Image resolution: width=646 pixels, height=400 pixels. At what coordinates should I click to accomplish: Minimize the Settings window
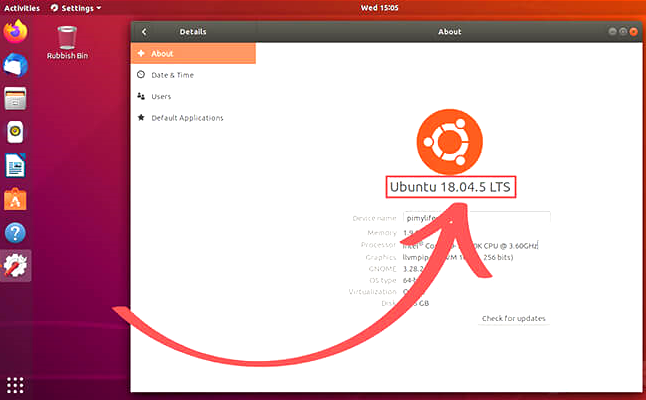coord(612,31)
